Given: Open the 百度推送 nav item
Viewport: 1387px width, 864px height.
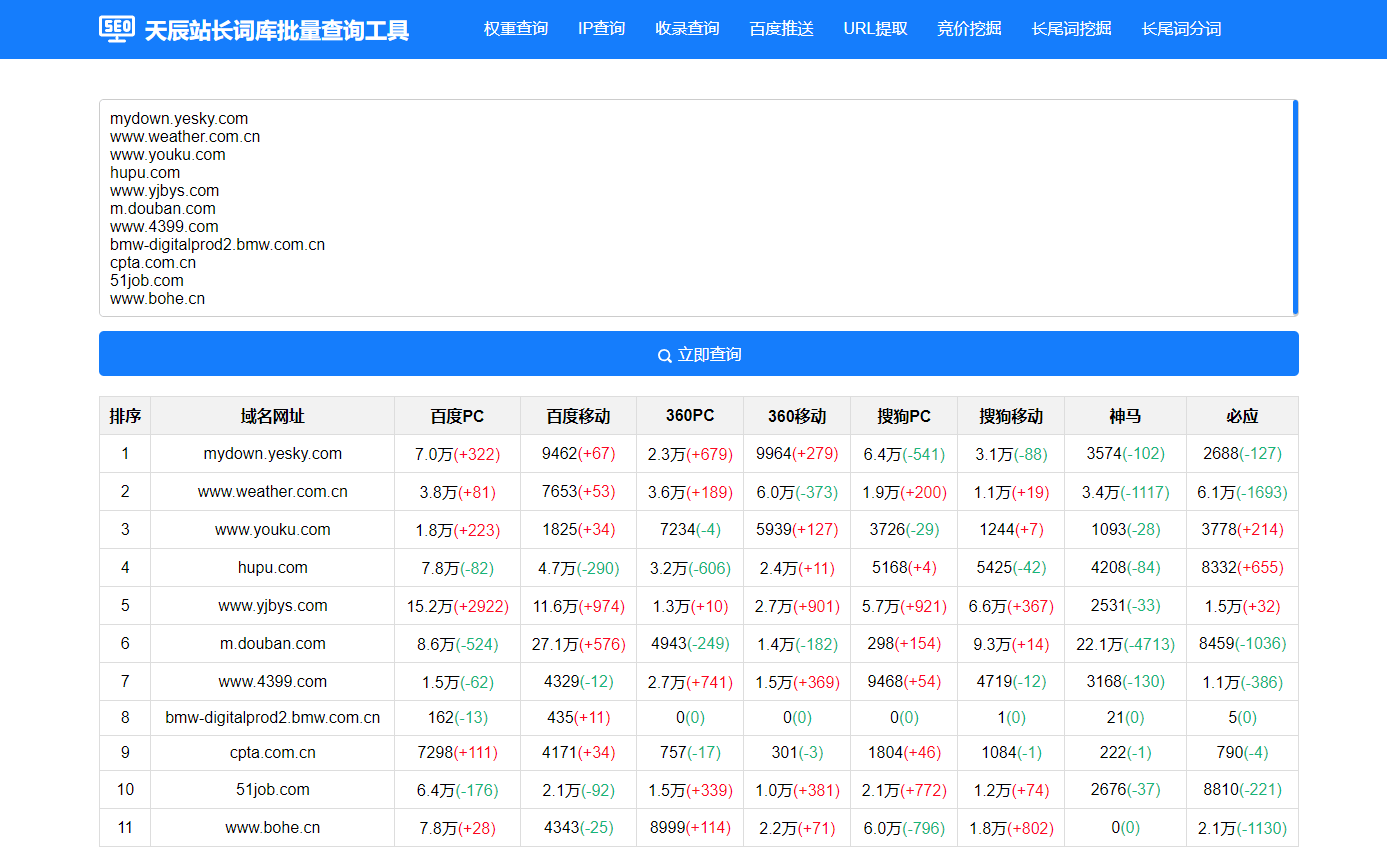Looking at the screenshot, I should (781, 29).
